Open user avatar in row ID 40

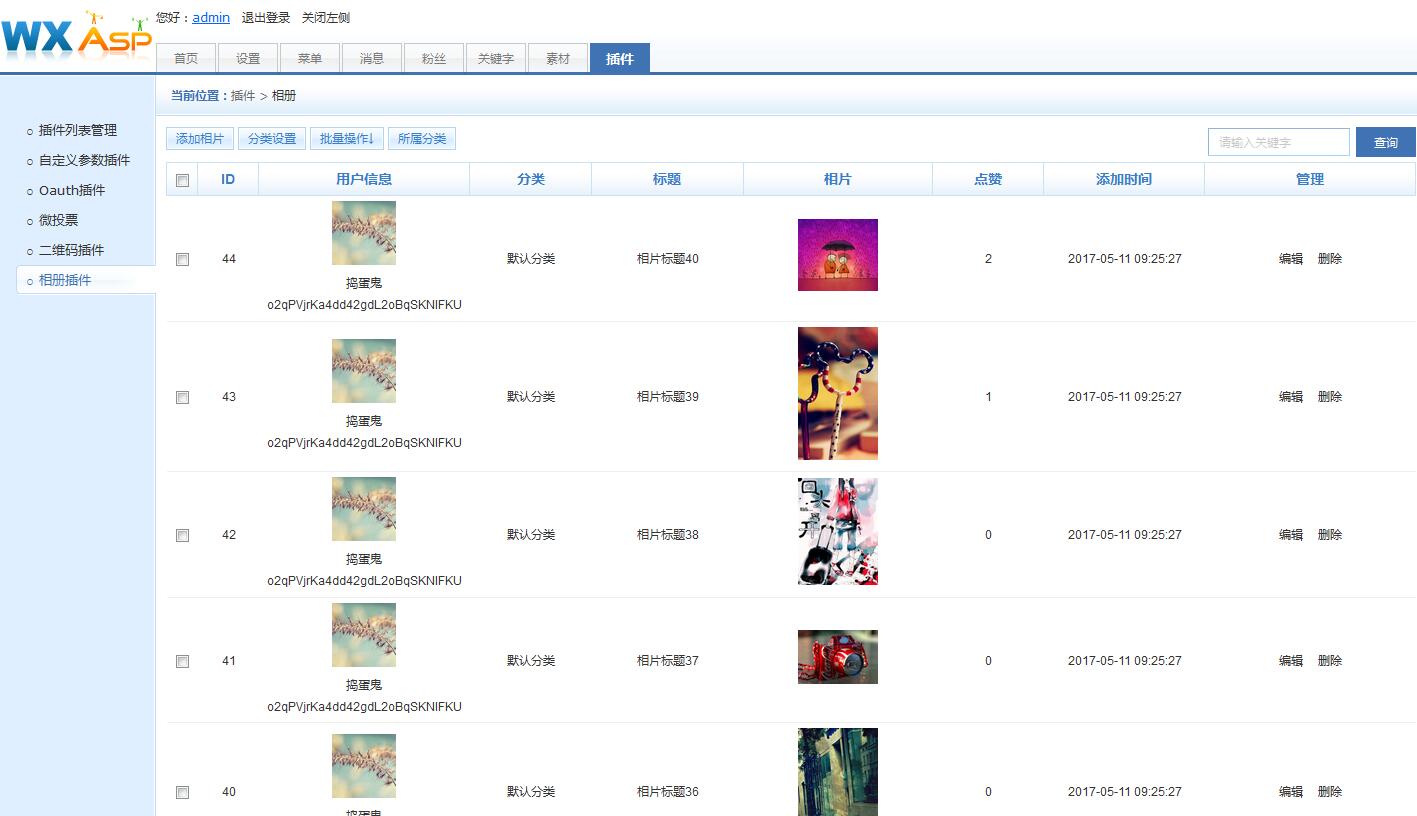click(x=364, y=766)
